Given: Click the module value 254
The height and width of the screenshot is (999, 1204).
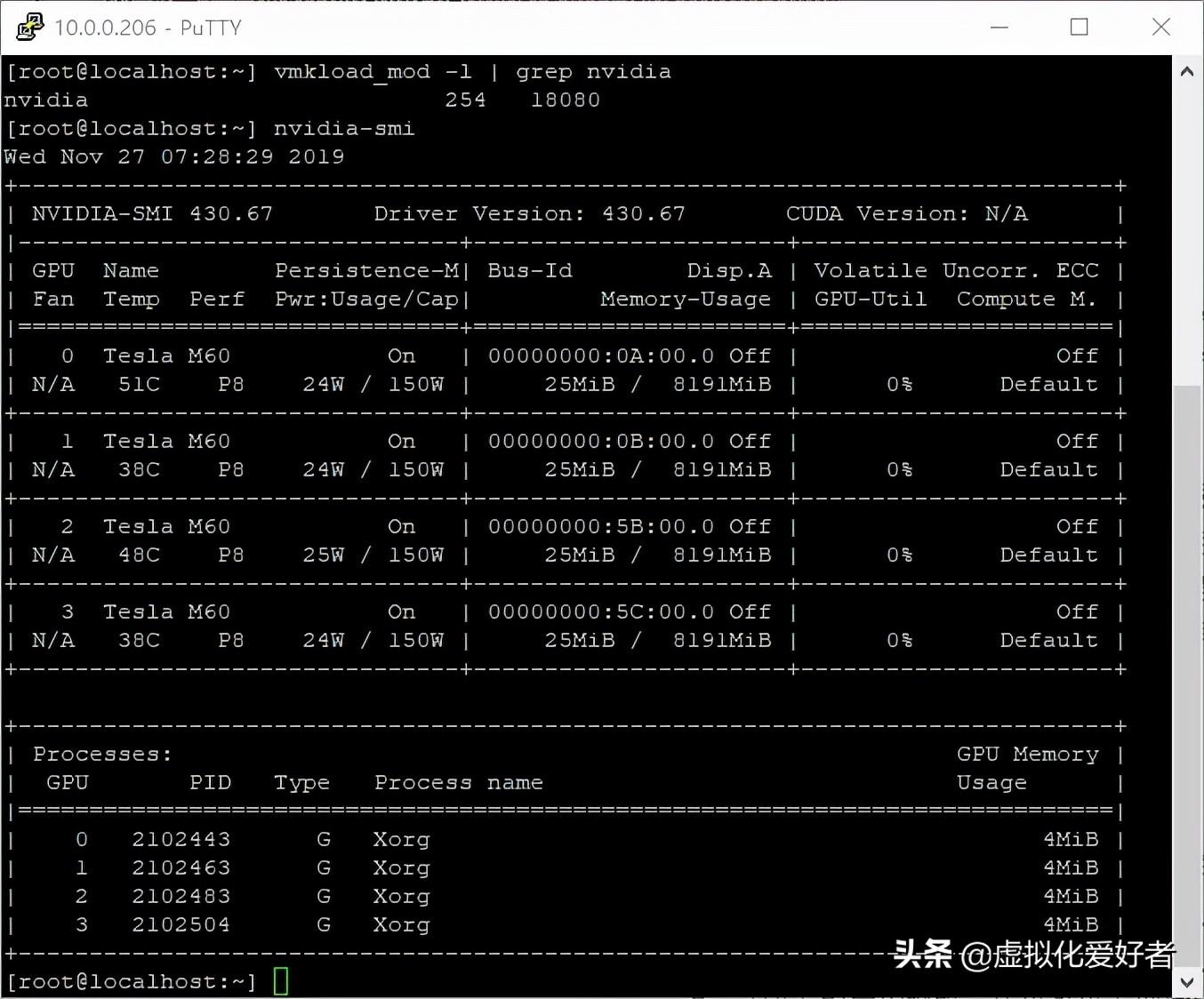Looking at the screenshot, I should pyautogui.click(x=466, y=100).
